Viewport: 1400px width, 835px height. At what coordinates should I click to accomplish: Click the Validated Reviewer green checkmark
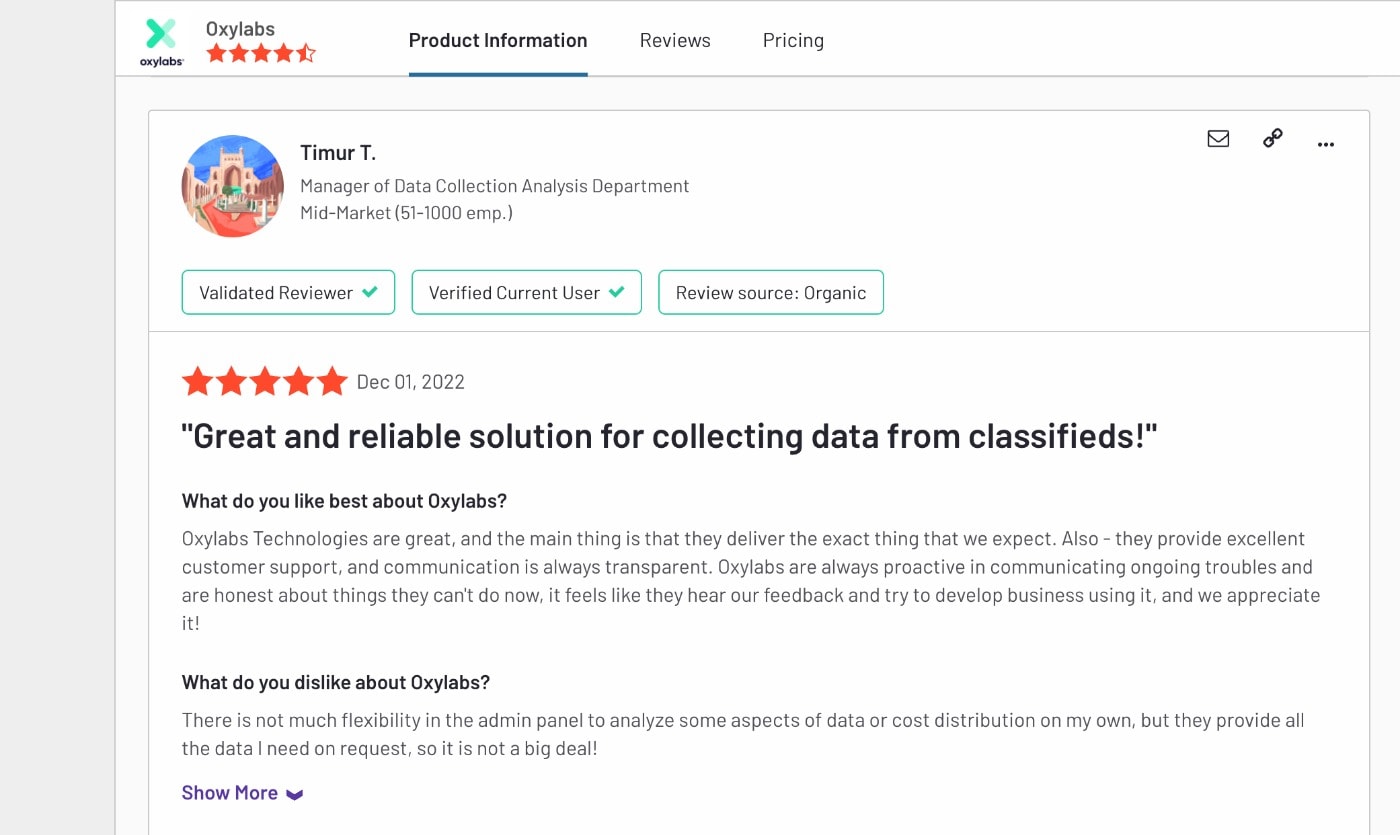point(370,292)
